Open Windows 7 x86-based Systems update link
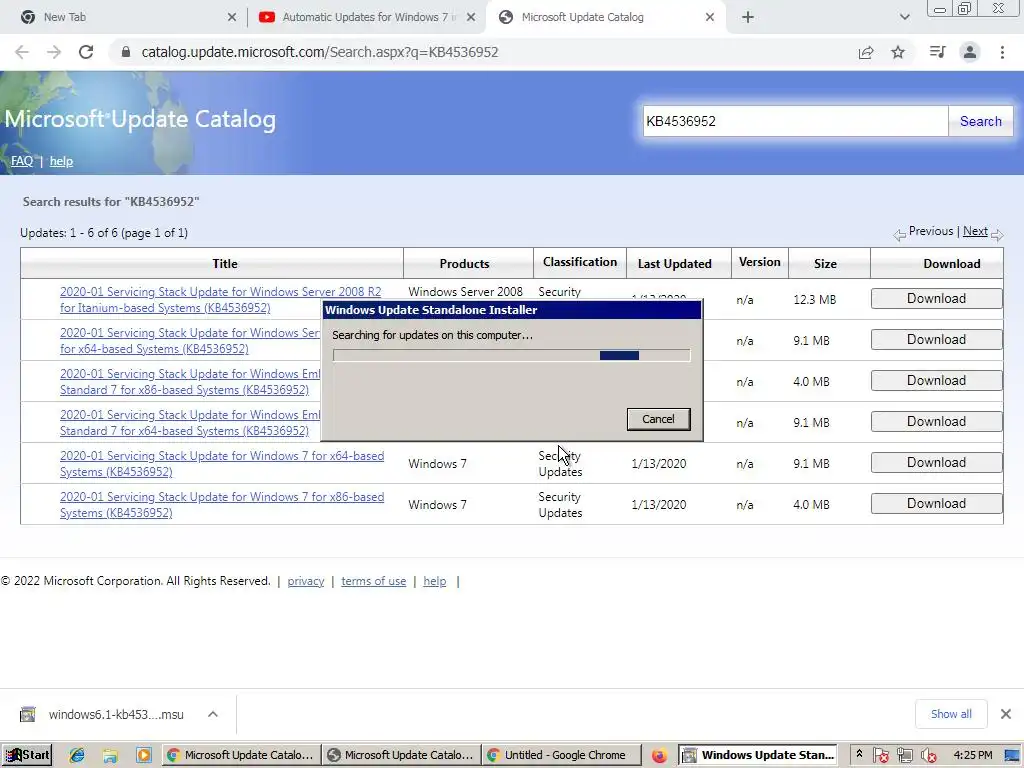The height and width of the screenshot is (768, 1024). tap(222, 505)
